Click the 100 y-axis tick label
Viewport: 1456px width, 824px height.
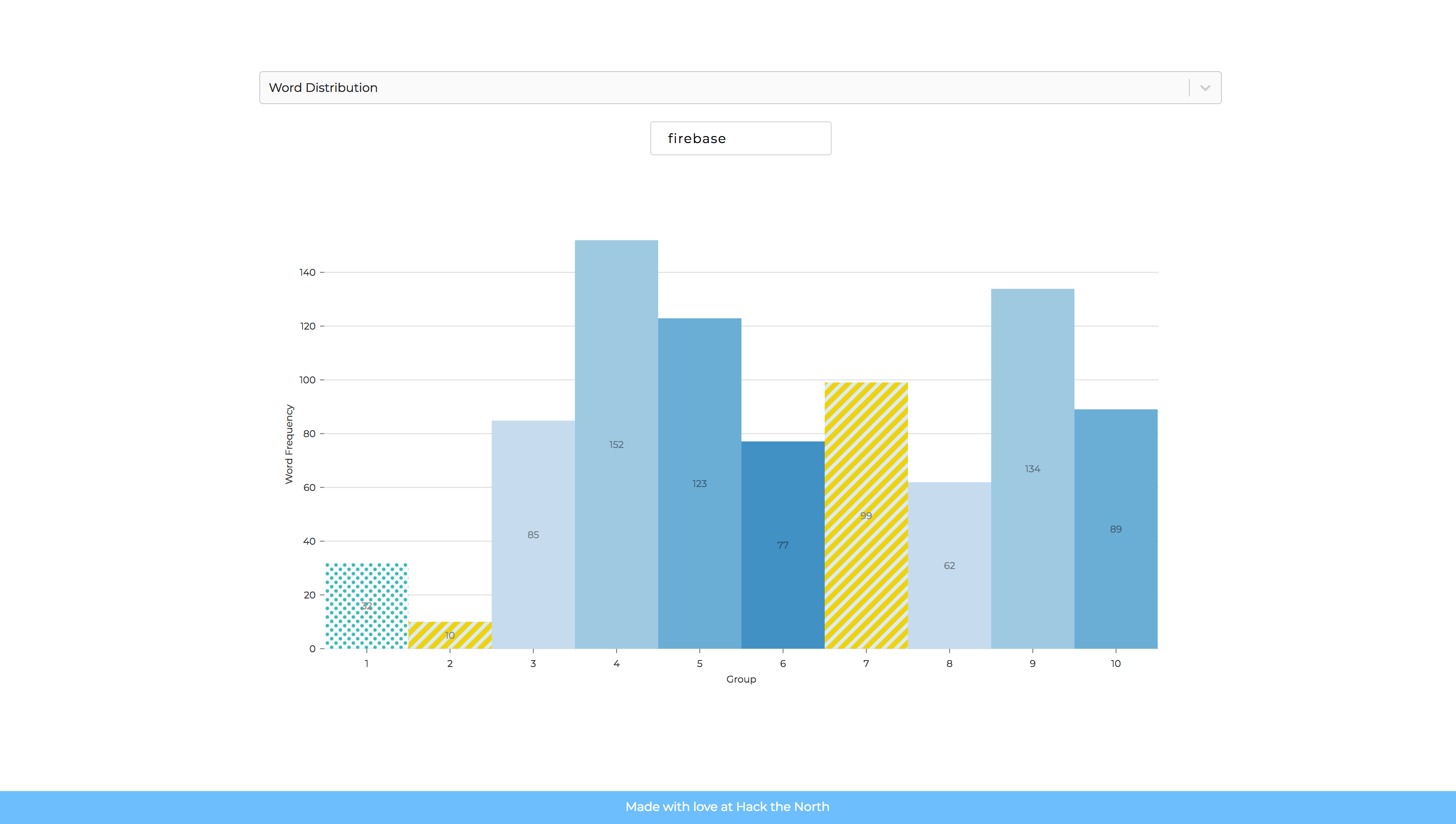(307, 380)
